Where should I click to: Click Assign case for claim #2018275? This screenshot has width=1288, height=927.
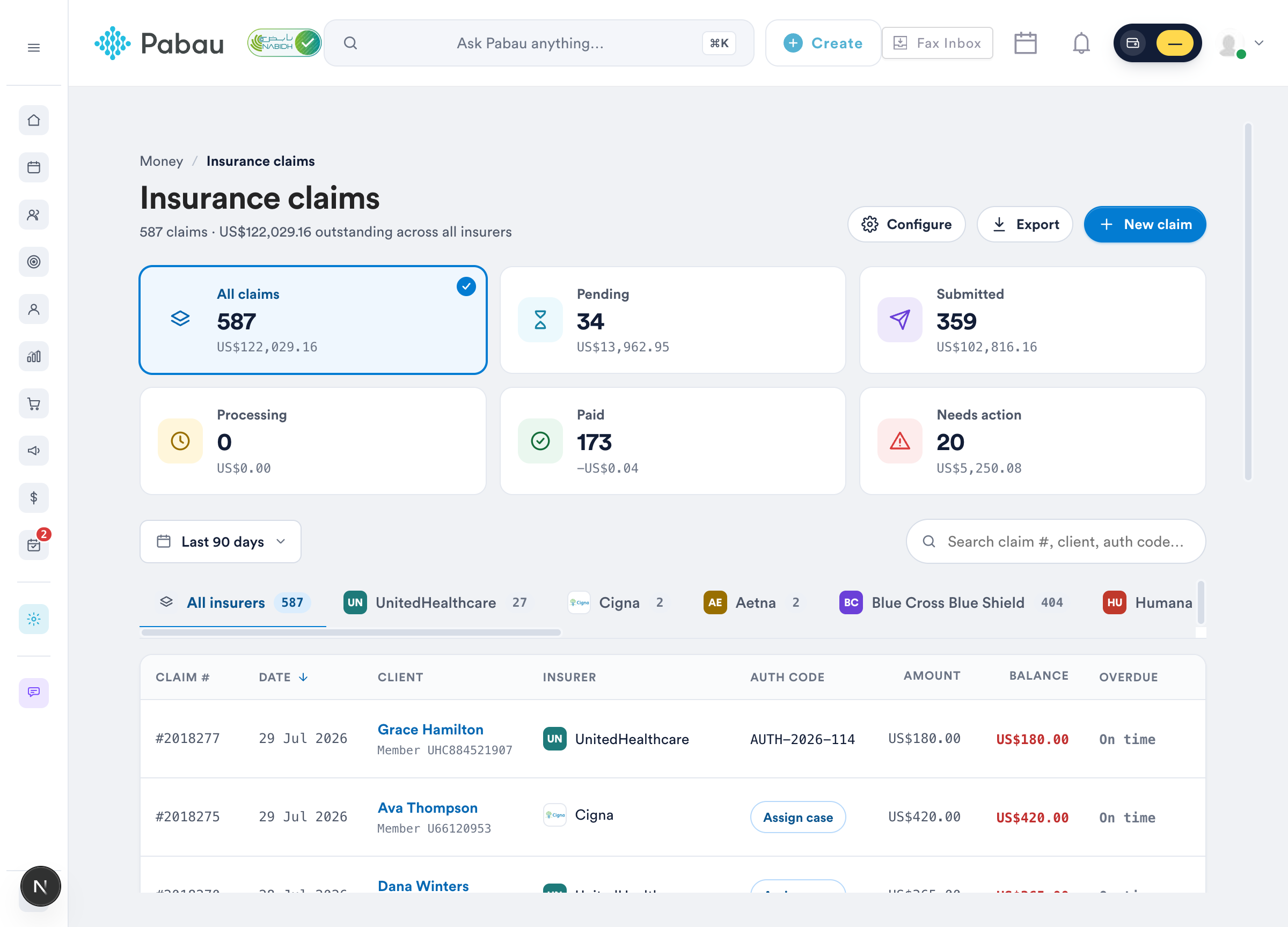[797, 818]
